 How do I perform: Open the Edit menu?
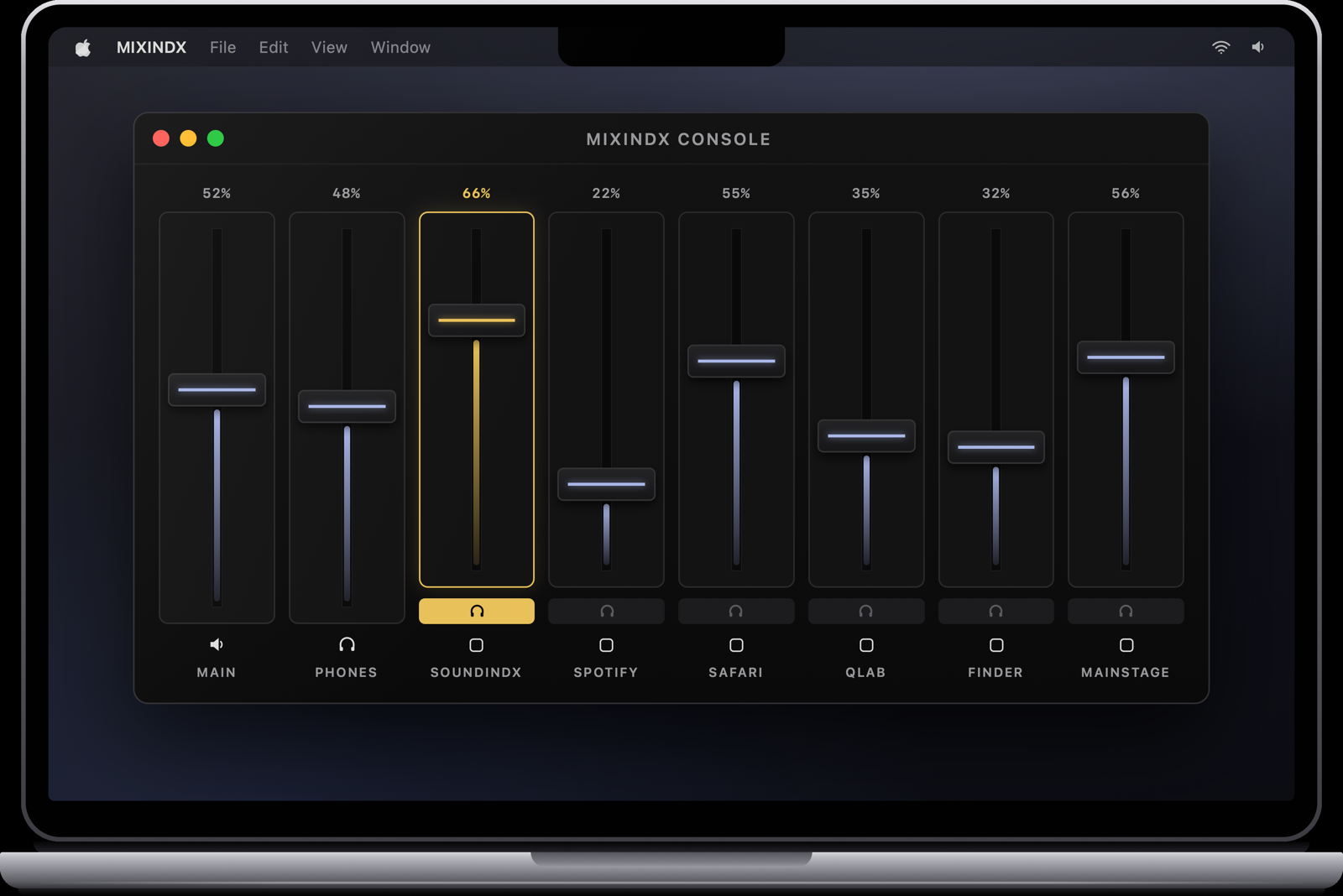pos(274,48)
